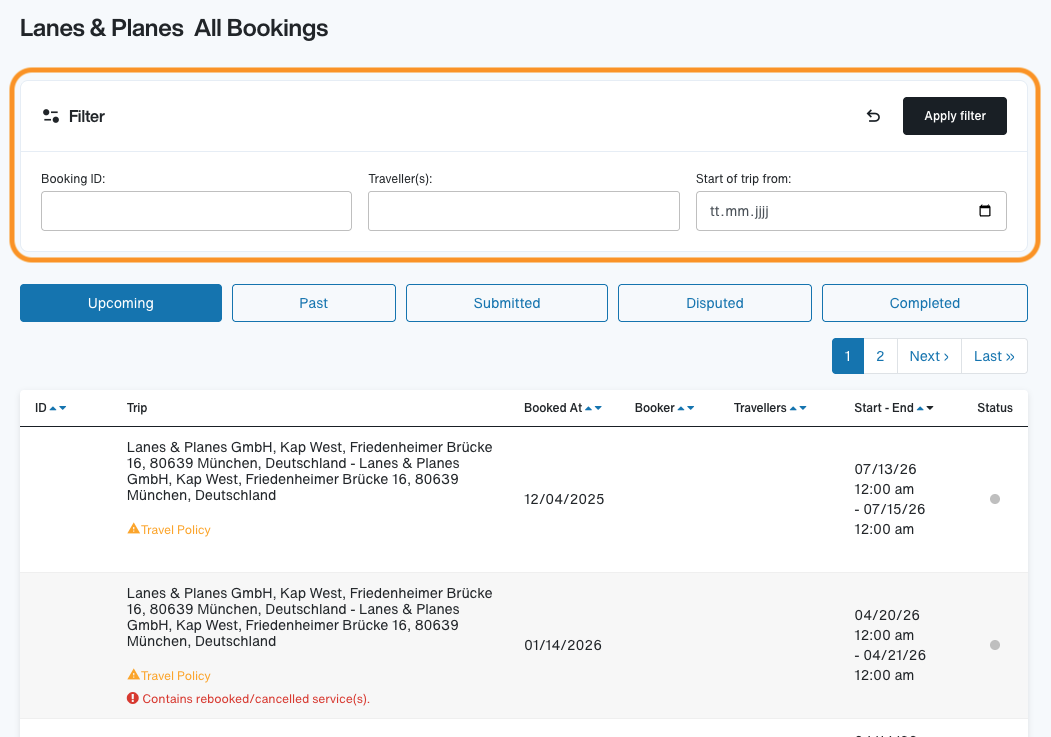Click the Start of trip from date field
The height and width of the screenshot is (737, 1051).
[x=851, y=211]
